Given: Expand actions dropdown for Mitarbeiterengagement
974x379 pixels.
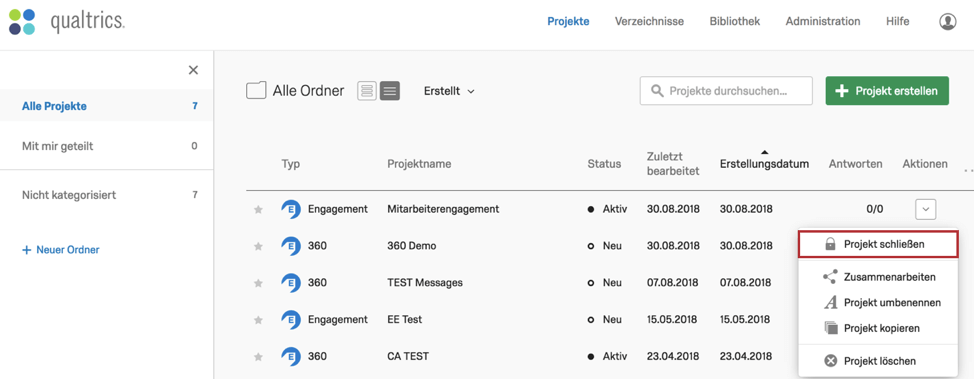Looking at the screenshot, I should coord(926,209).
